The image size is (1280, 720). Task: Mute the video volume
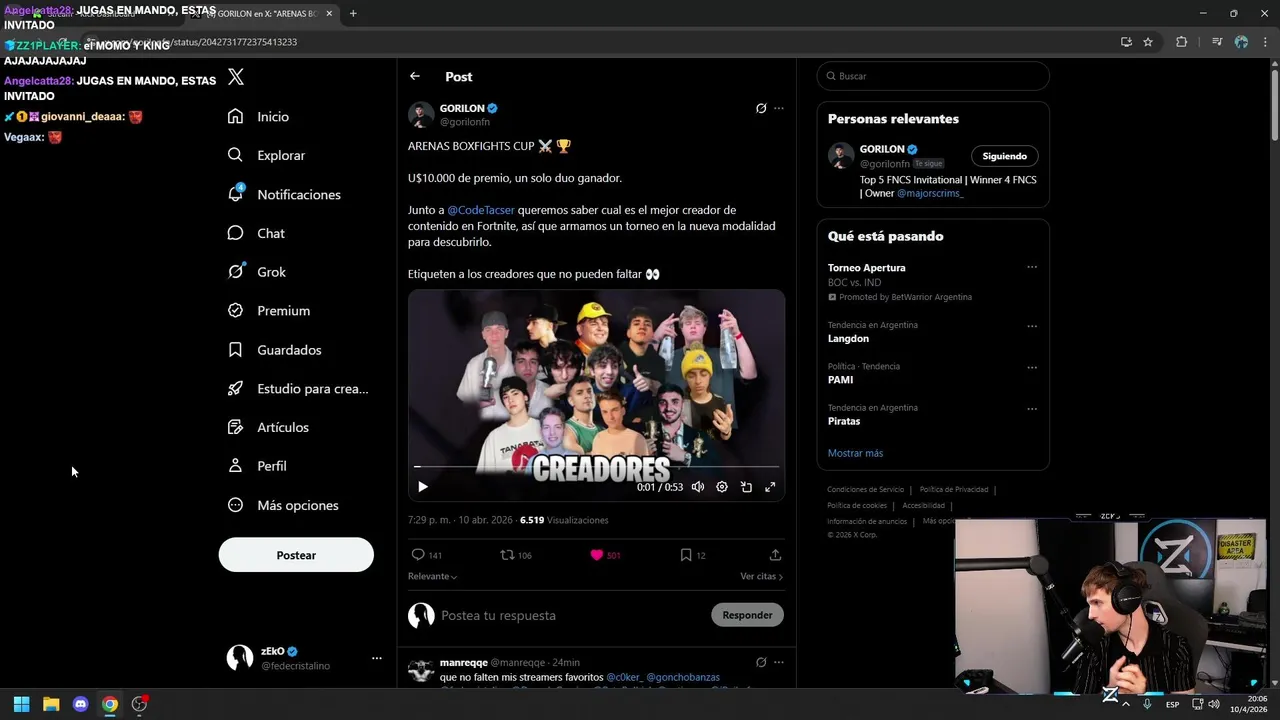point(698,487)
